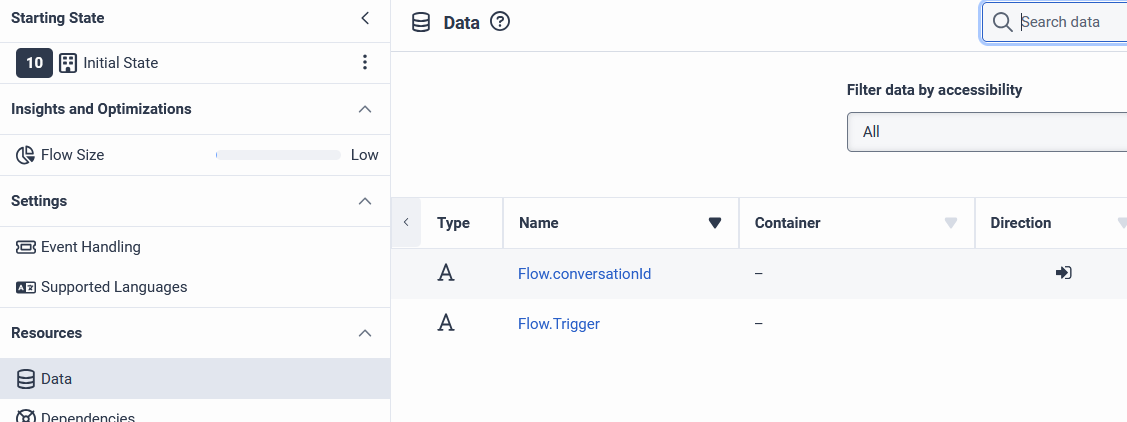Image resolution: width=1127 pixels, height=422 pixels.
Task: Collapse the Insights and Optimizations section
Action: 365,109
